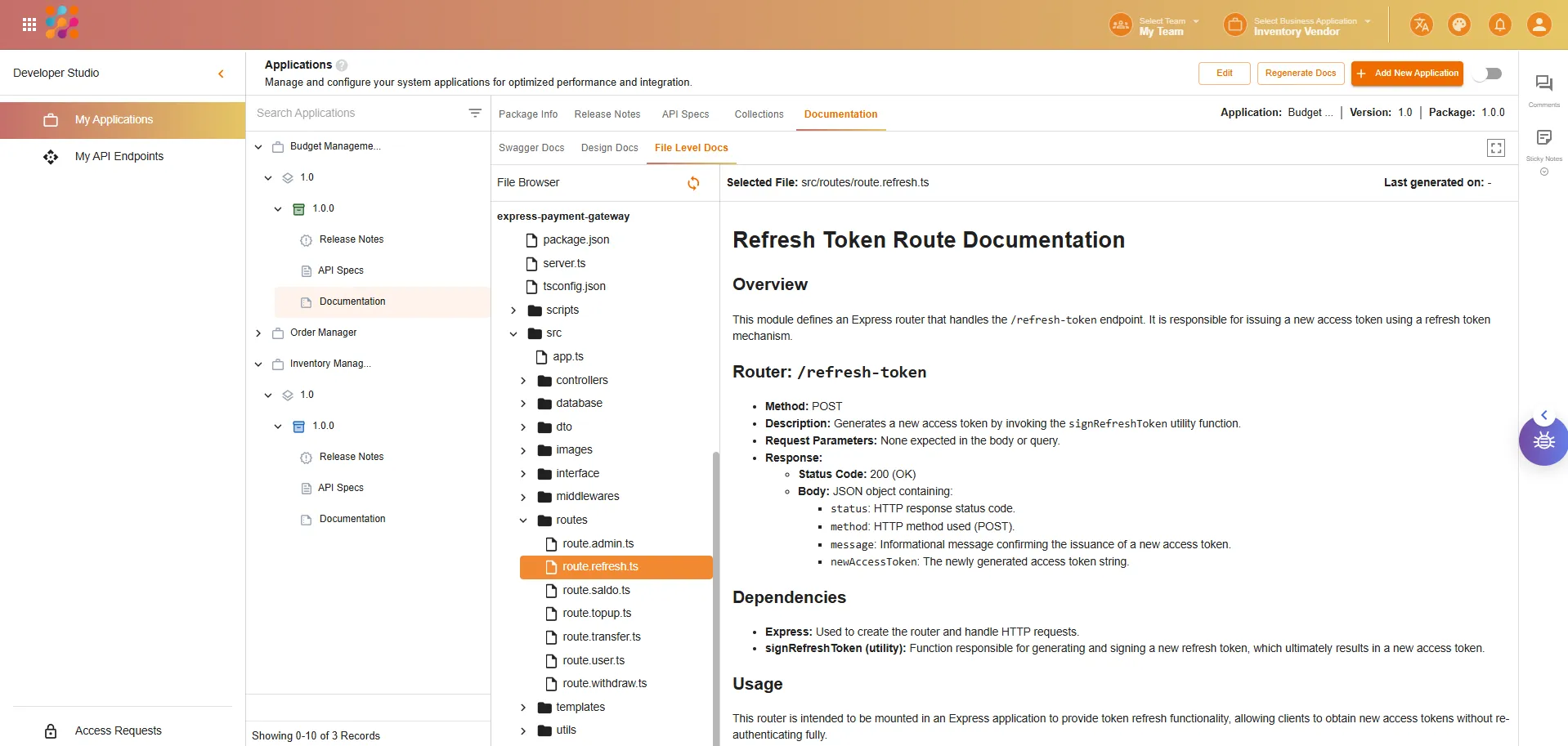Image resolution: width=1568 pixels, height=746 pixels.
Task: Open the apps grid menu icon
Action: coord(29,25)
